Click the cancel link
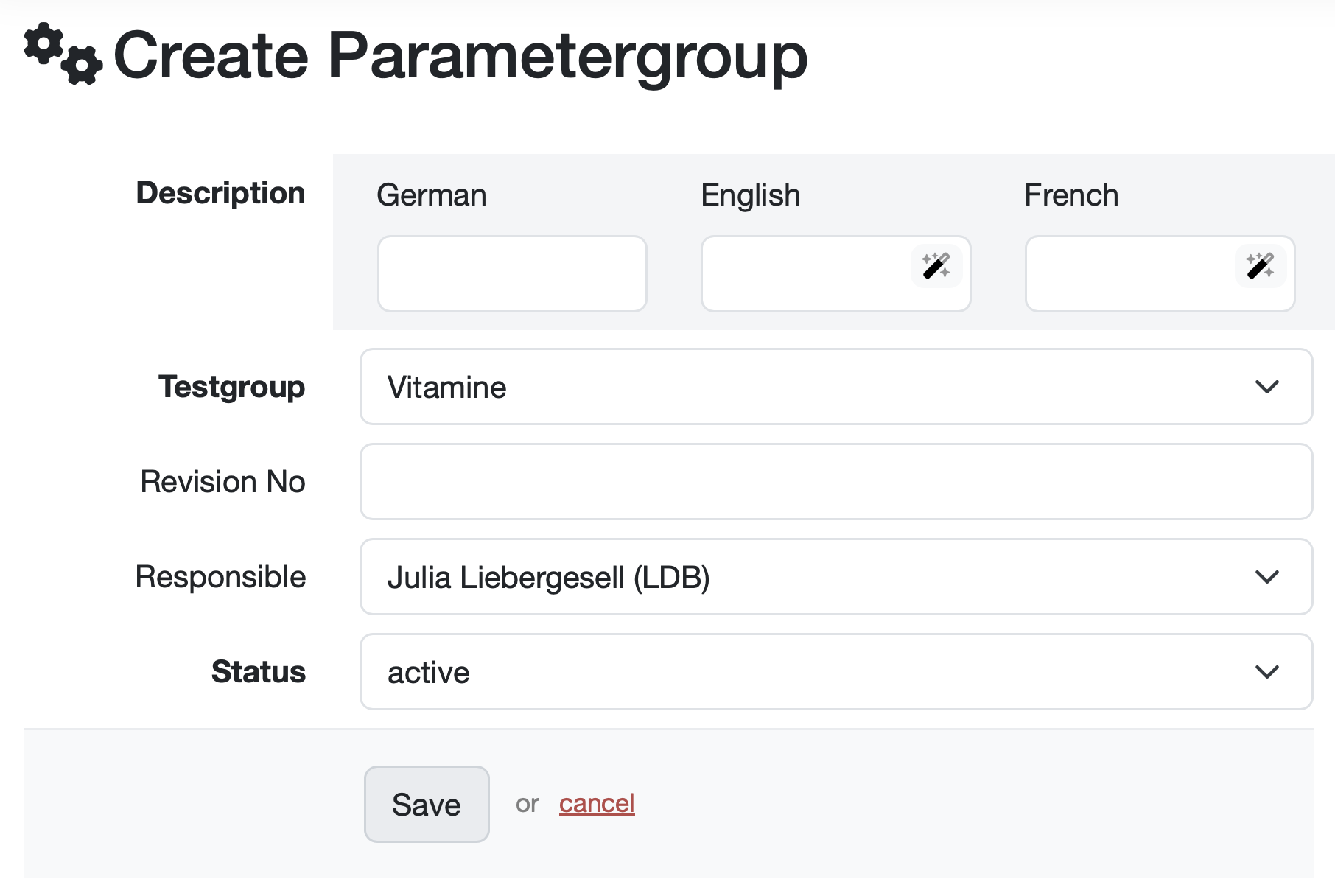The width and height of the screenshot is (1335, 896). (x=597, y=803)
